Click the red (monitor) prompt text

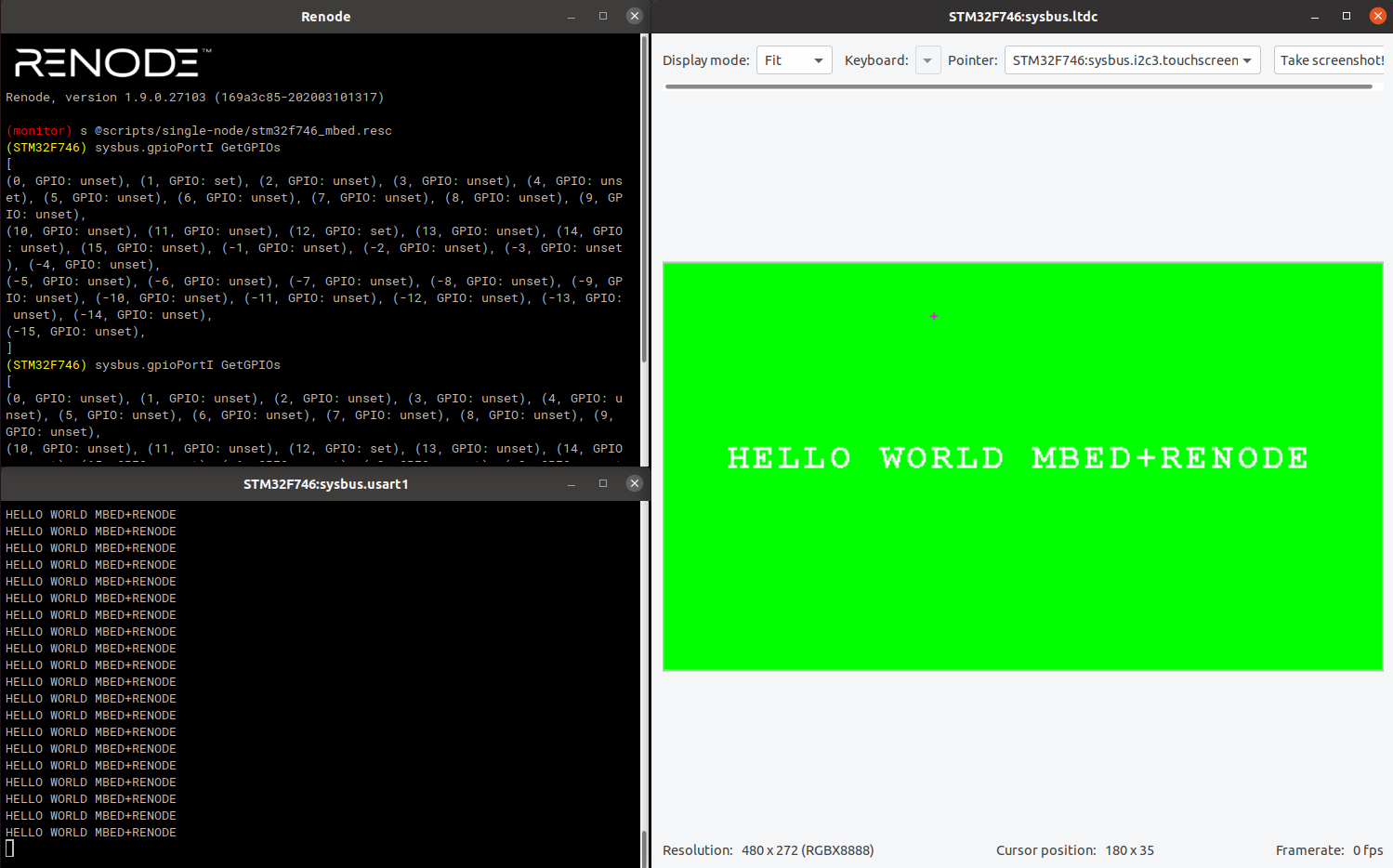(39, 131)
